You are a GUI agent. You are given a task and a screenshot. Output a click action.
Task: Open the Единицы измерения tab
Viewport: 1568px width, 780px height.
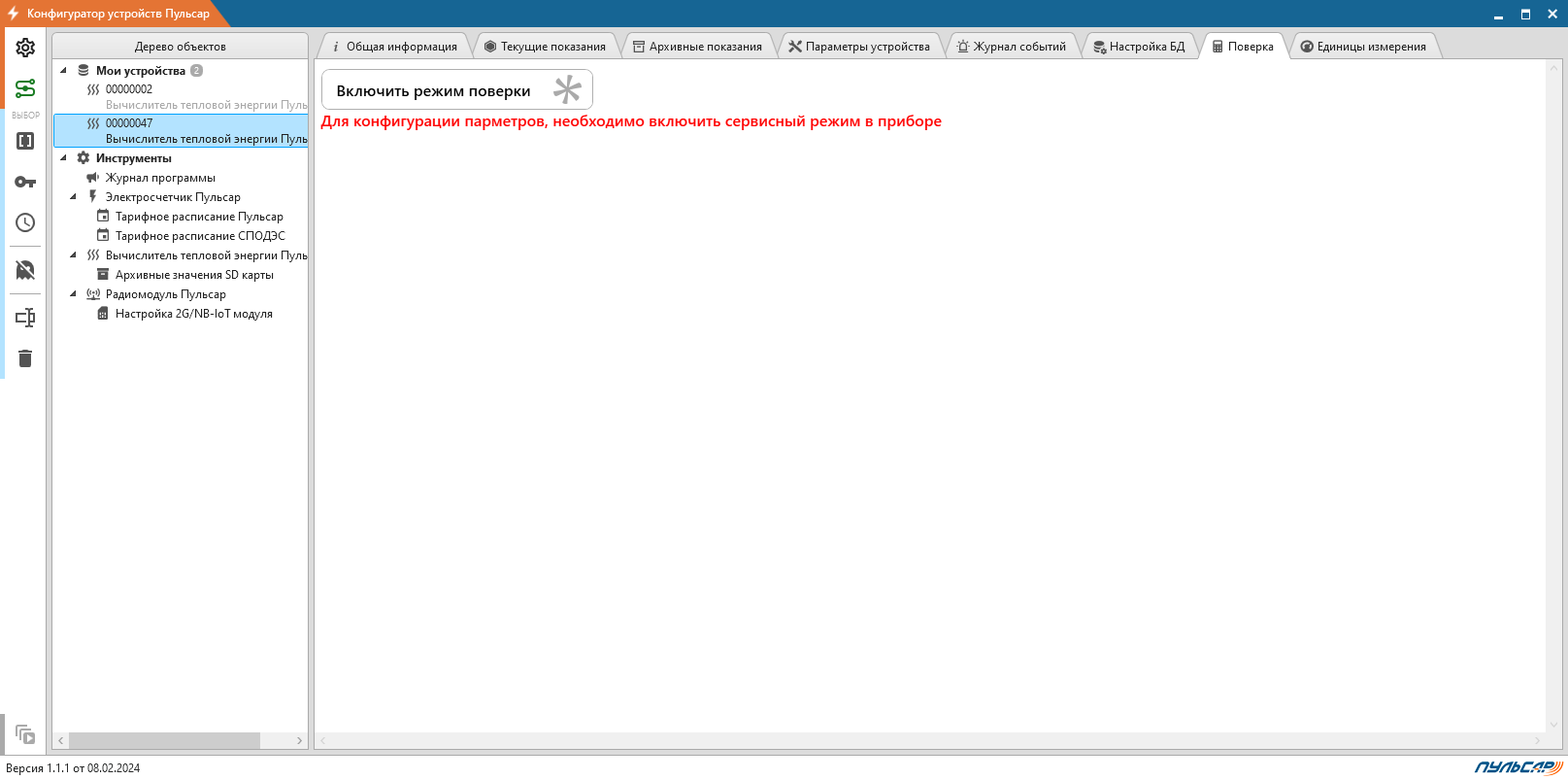point(1363,47)
